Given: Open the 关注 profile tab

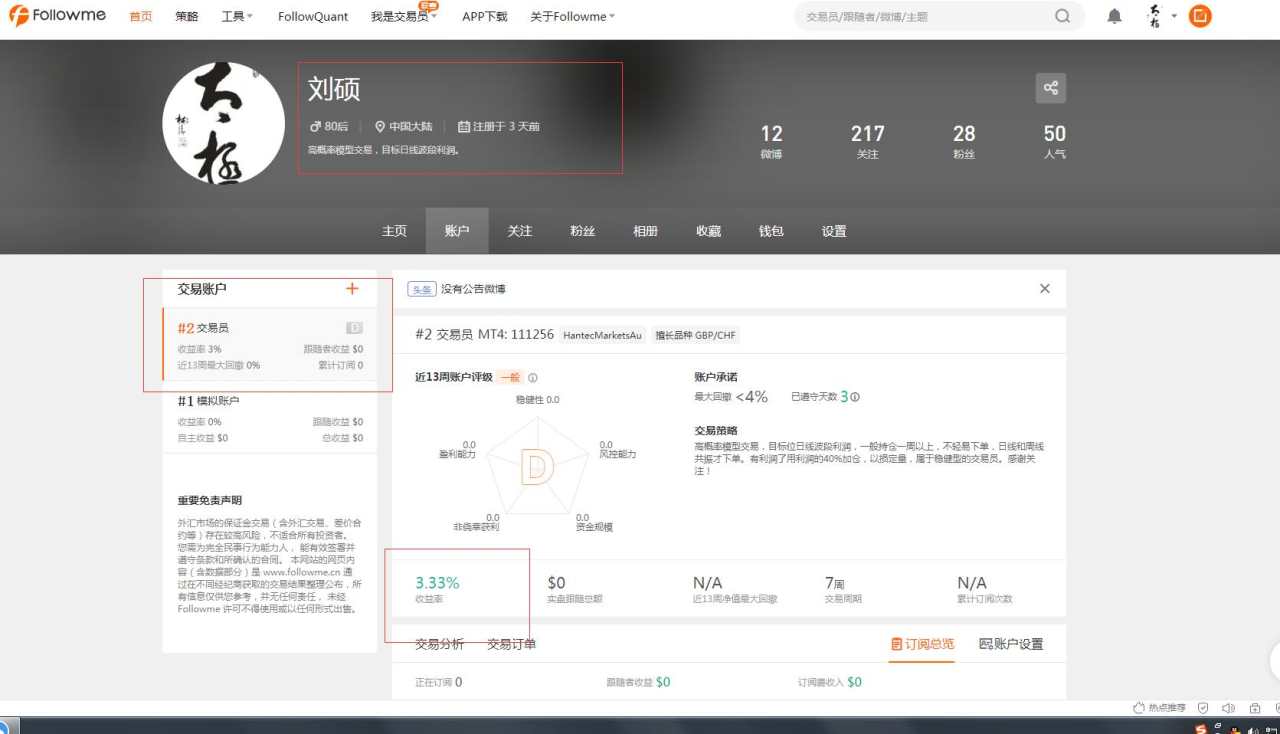Looking at the screenshot, I should click(520, 231).
